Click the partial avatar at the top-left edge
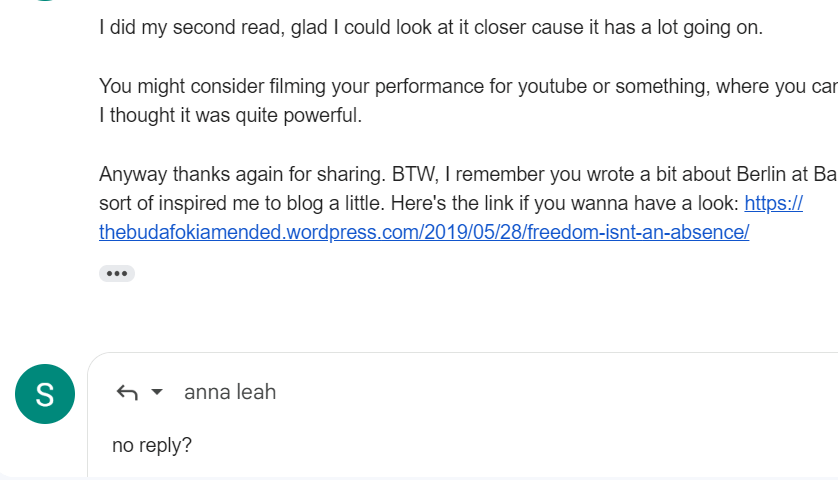 [x=45, y=3]
